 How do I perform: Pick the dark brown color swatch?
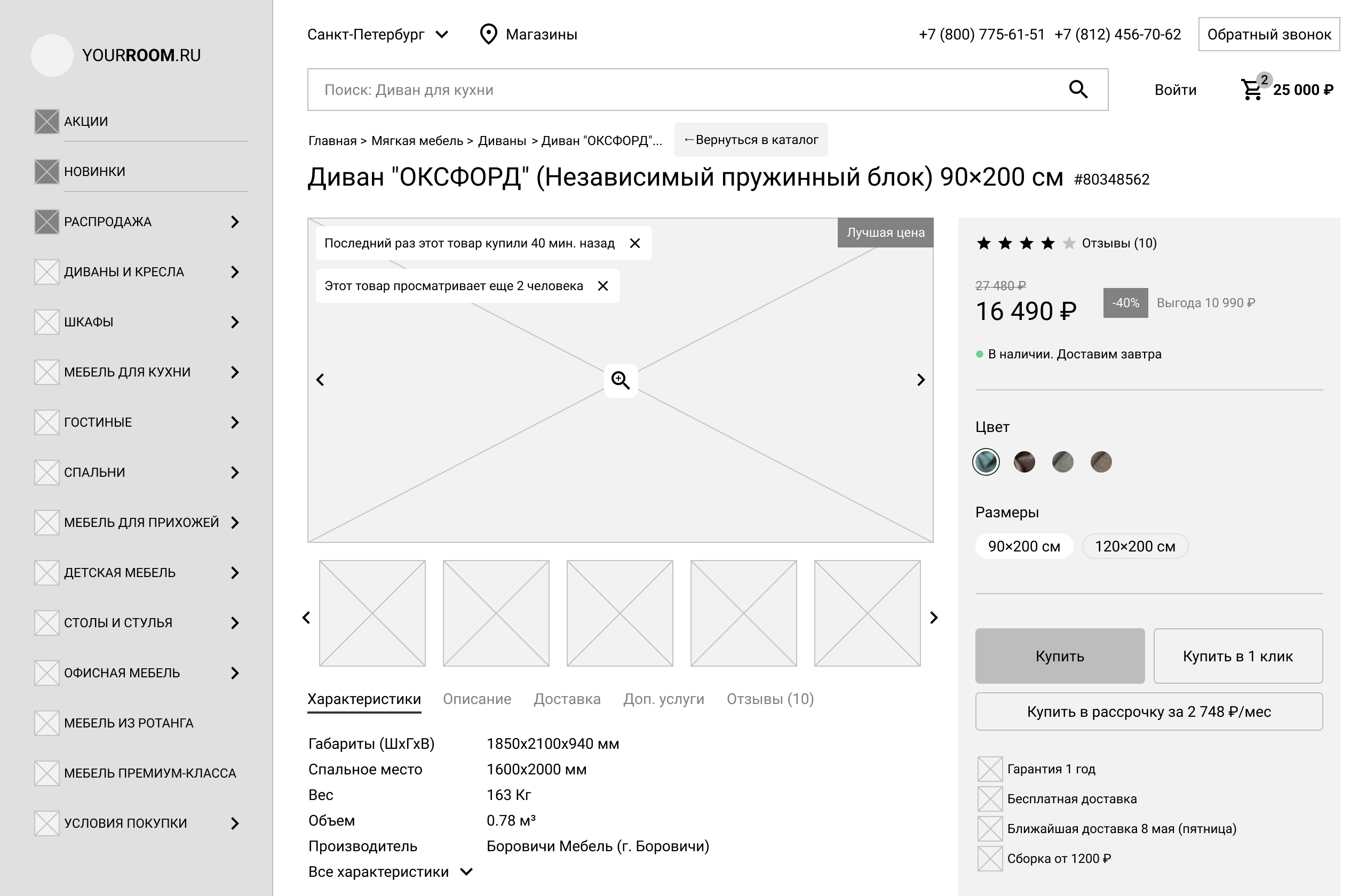[1024, 462]
